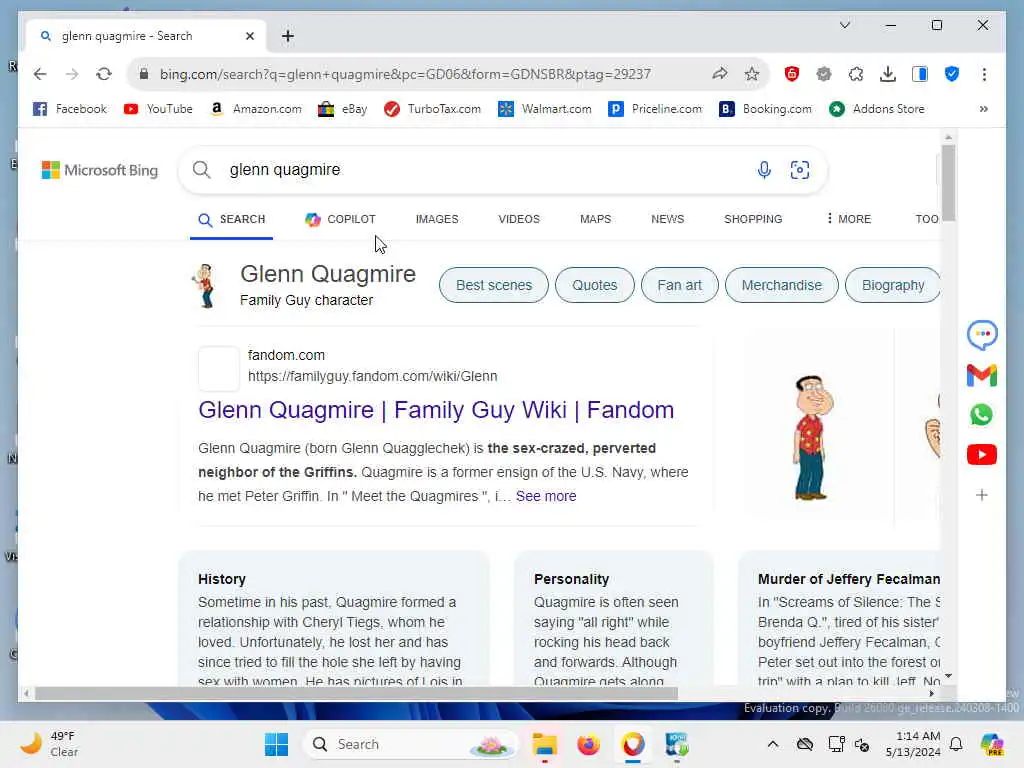The height and width of the screenshot is (768, 1024).
Task: Click the vertical page scrollbar thumb
Action: (x=948, y=183)
